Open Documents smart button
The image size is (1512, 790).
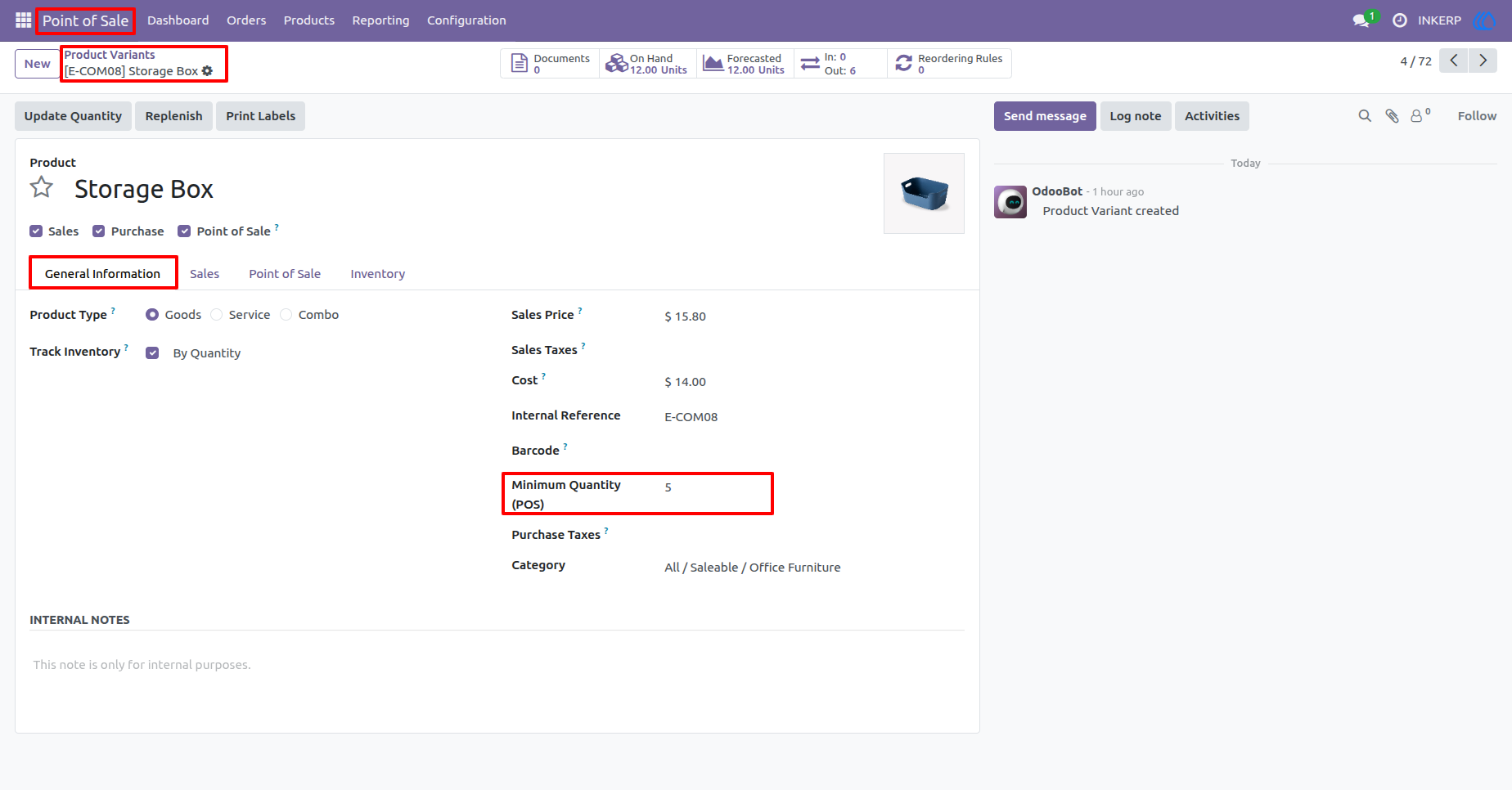click(550, 64)
